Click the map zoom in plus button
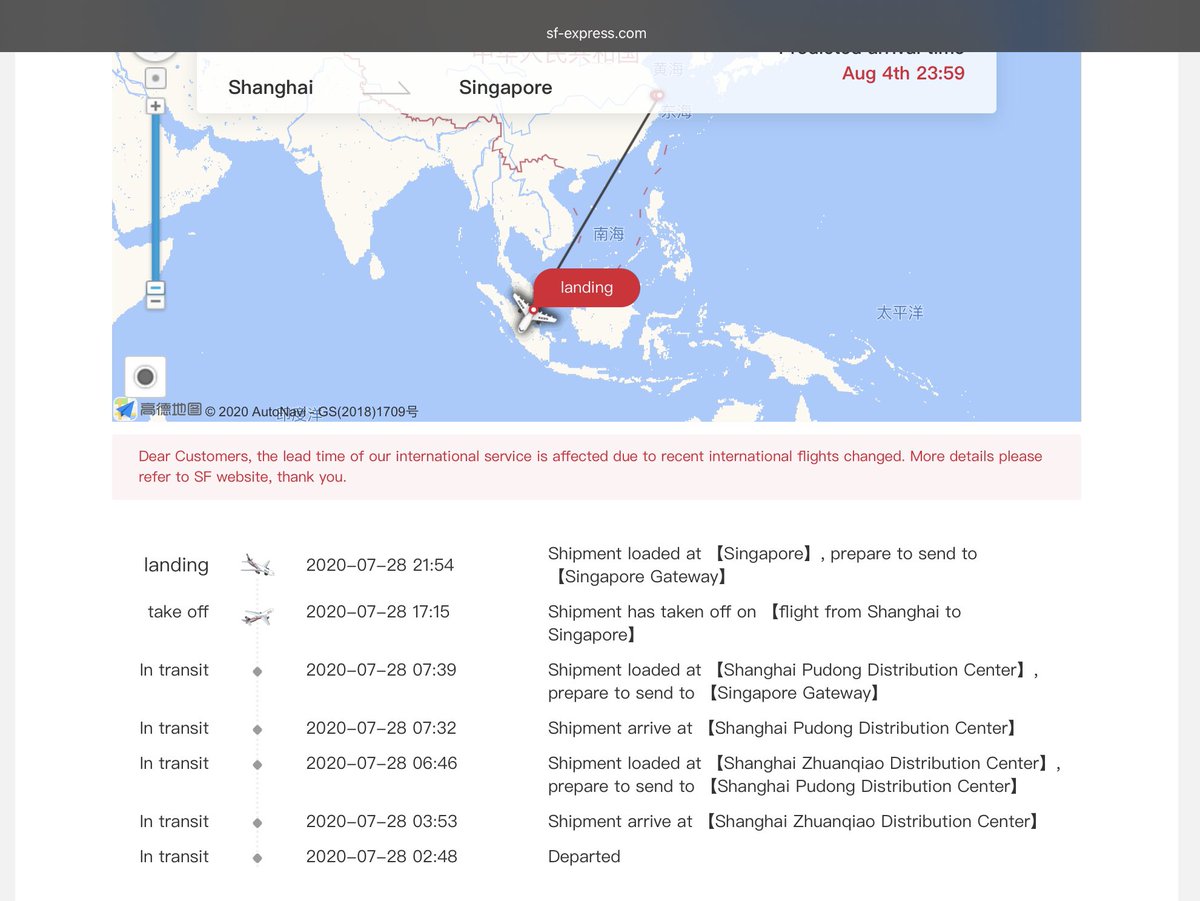The height and width of the screenshot is (901, 1200). [x=155, y=105]
